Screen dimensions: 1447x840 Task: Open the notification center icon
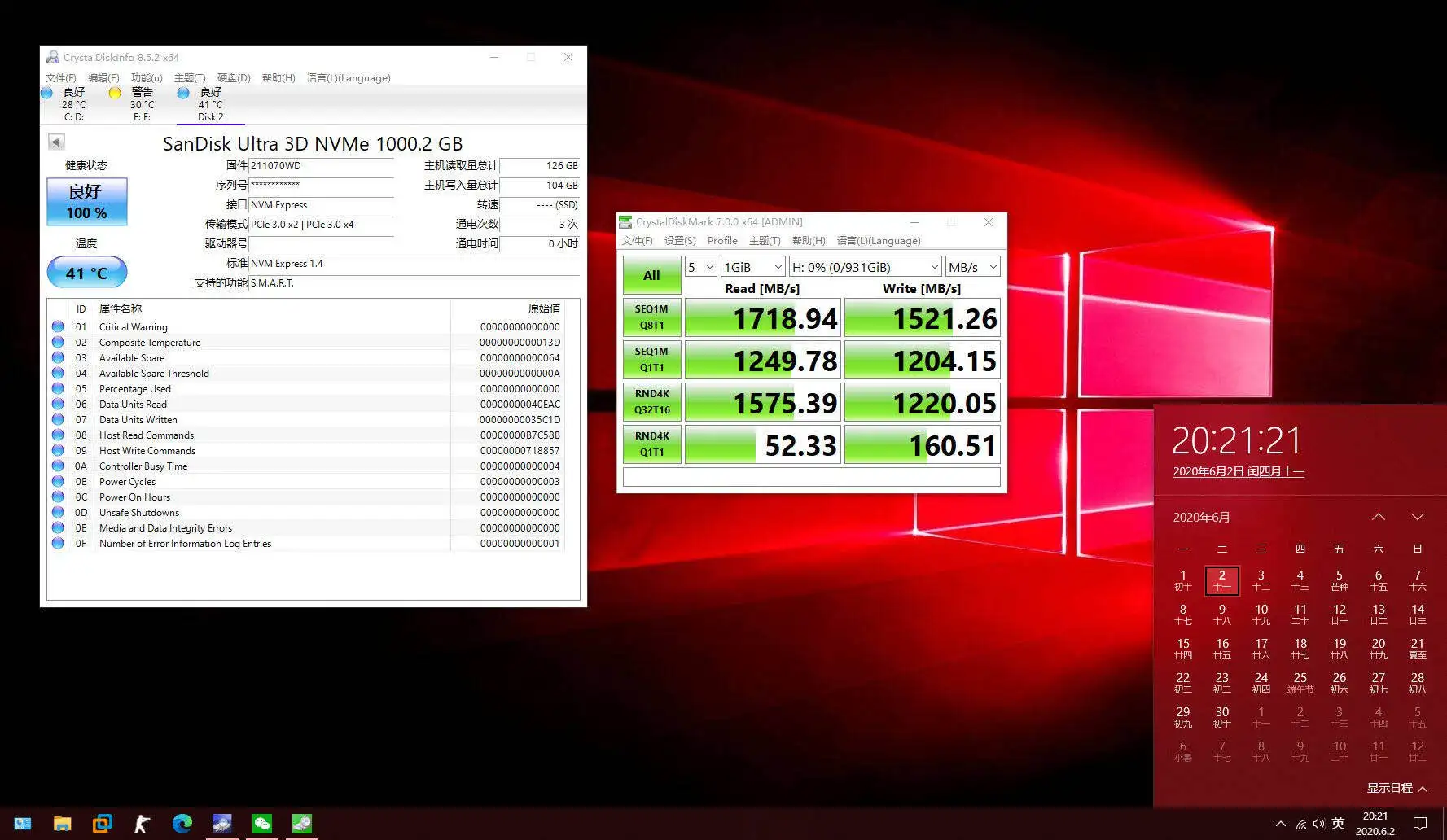point(1420,824)
